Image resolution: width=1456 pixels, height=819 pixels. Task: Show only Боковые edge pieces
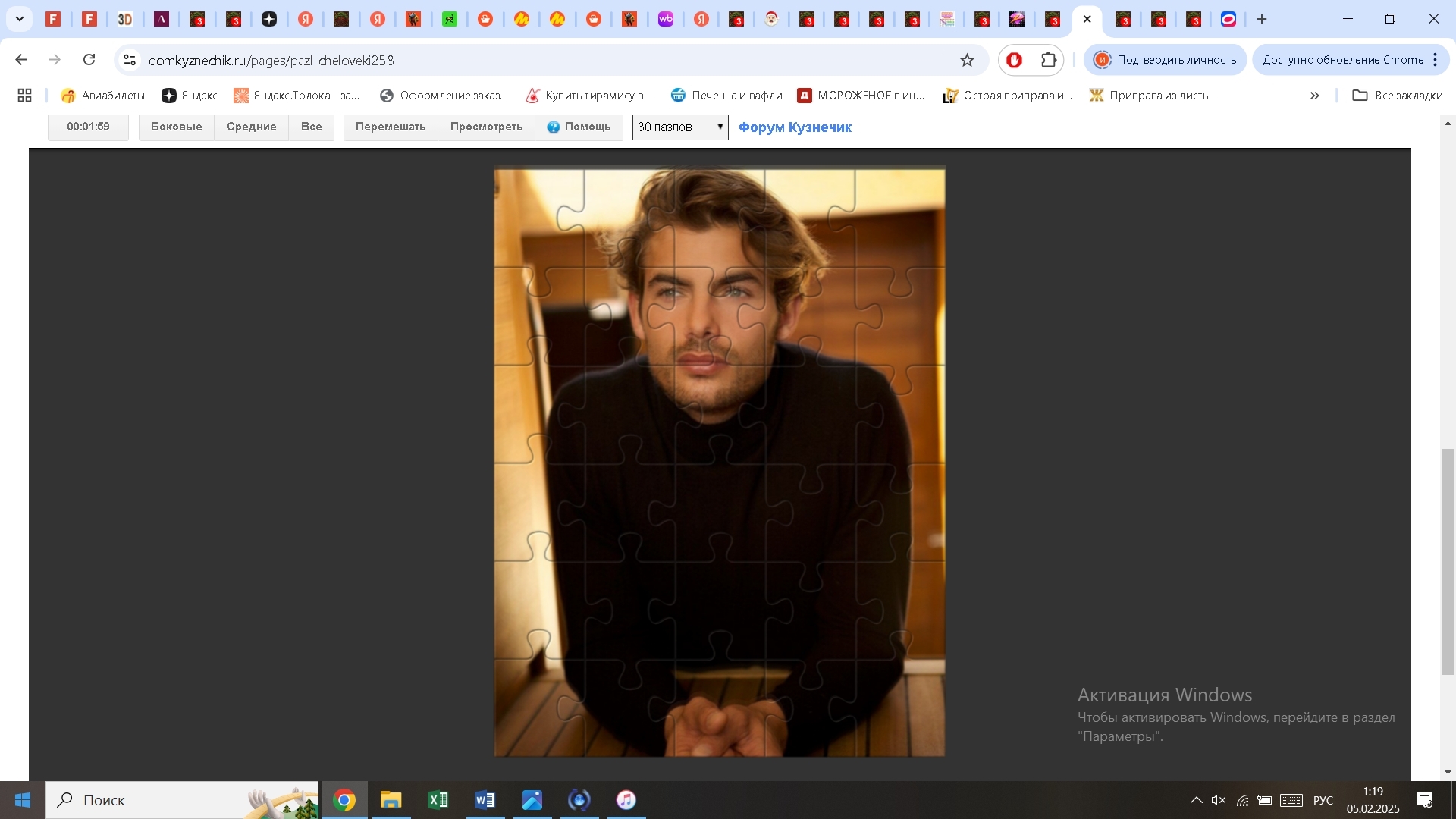176,127
